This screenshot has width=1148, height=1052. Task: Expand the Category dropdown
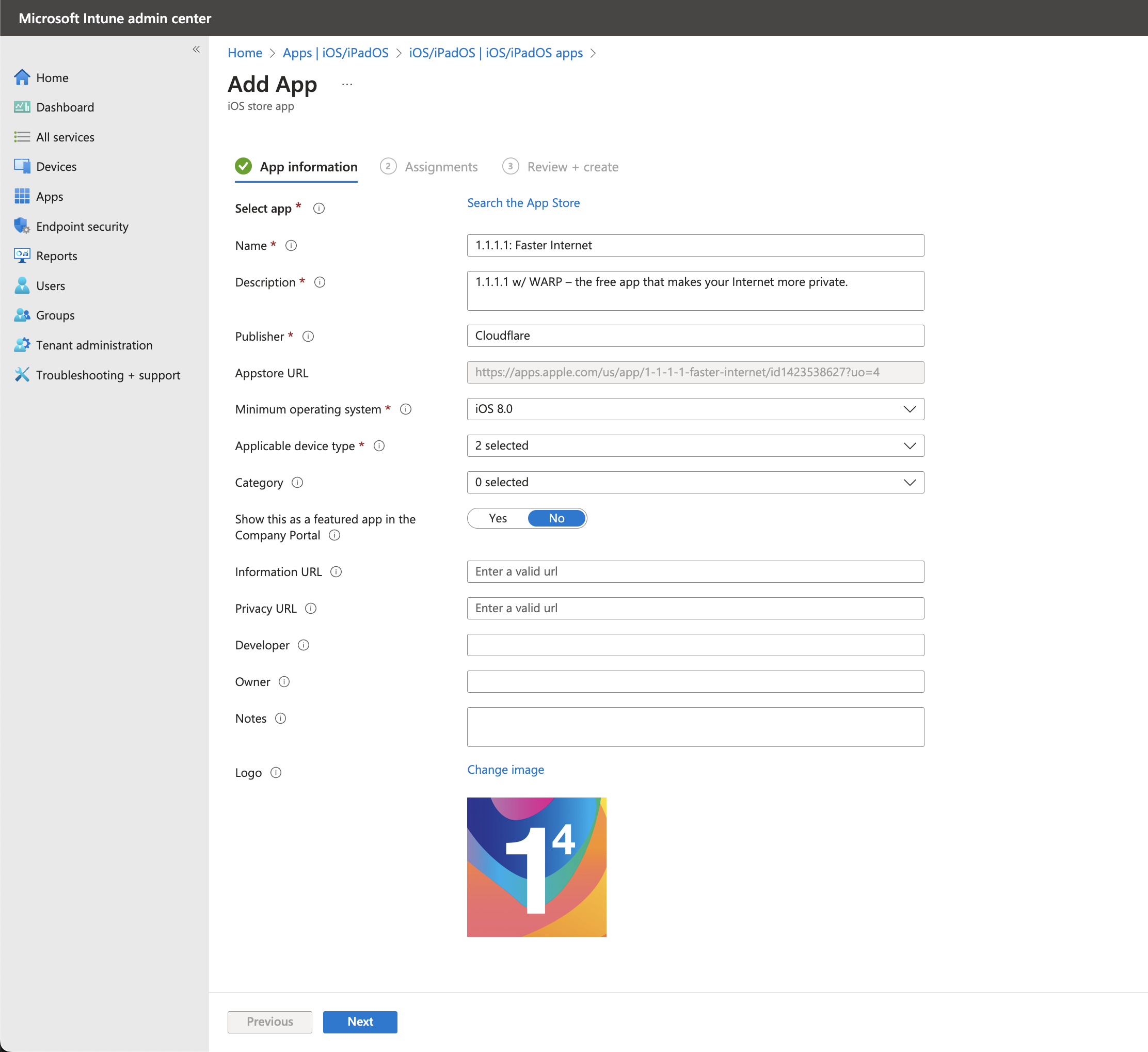695,482
